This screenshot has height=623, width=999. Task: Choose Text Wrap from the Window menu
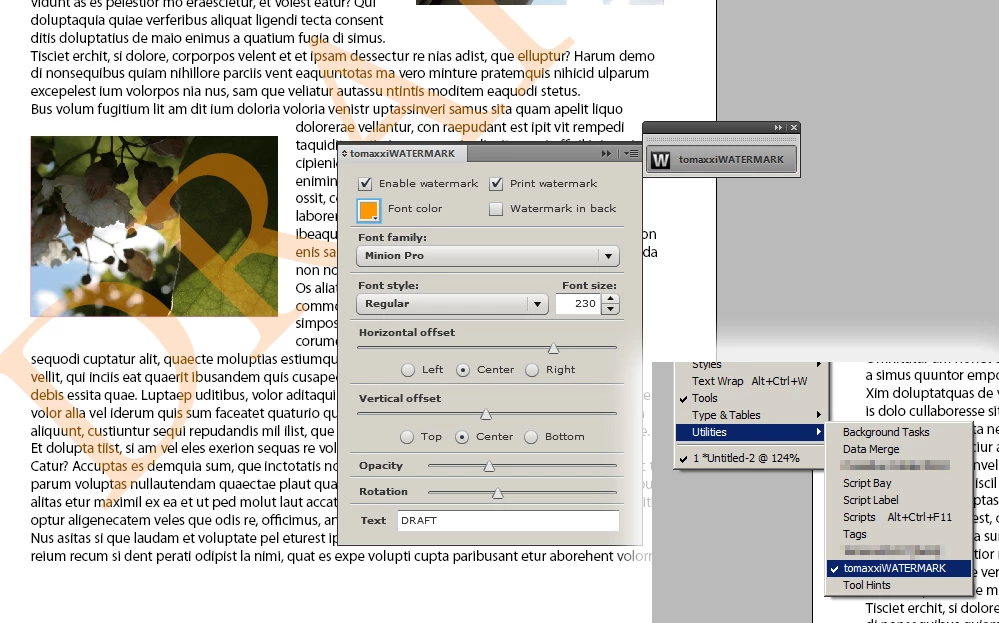tap(751, 381)
